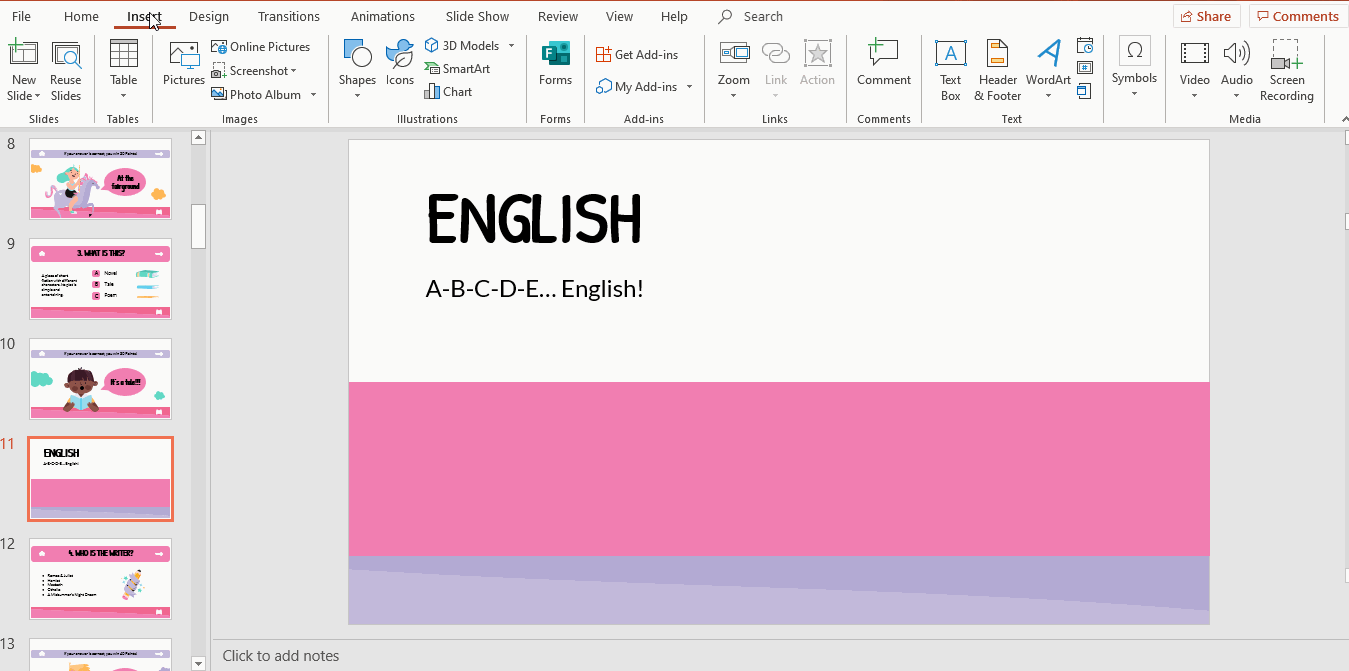Select slide 12 thumbnail in the pane
1349x671 pixels.
100,578
